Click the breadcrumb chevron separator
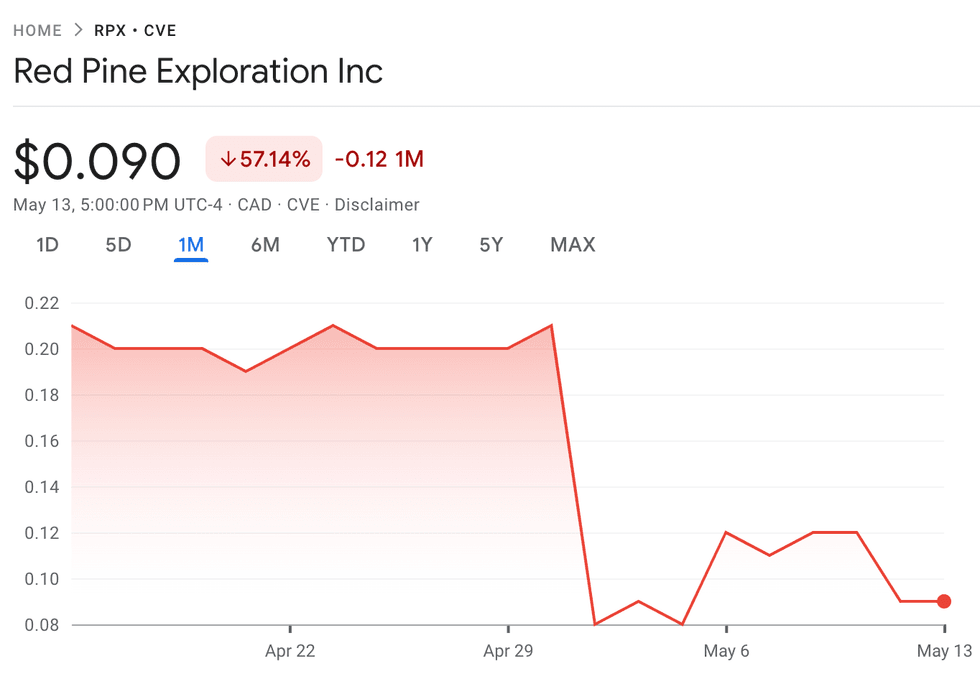The image size is (980, 684). (78, 30)
